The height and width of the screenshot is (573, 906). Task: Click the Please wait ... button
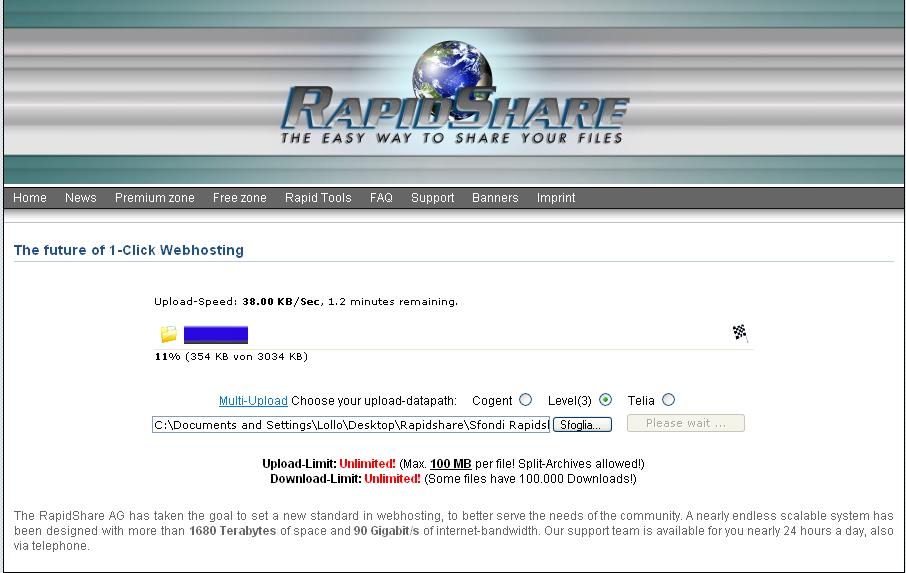(686, 423)
